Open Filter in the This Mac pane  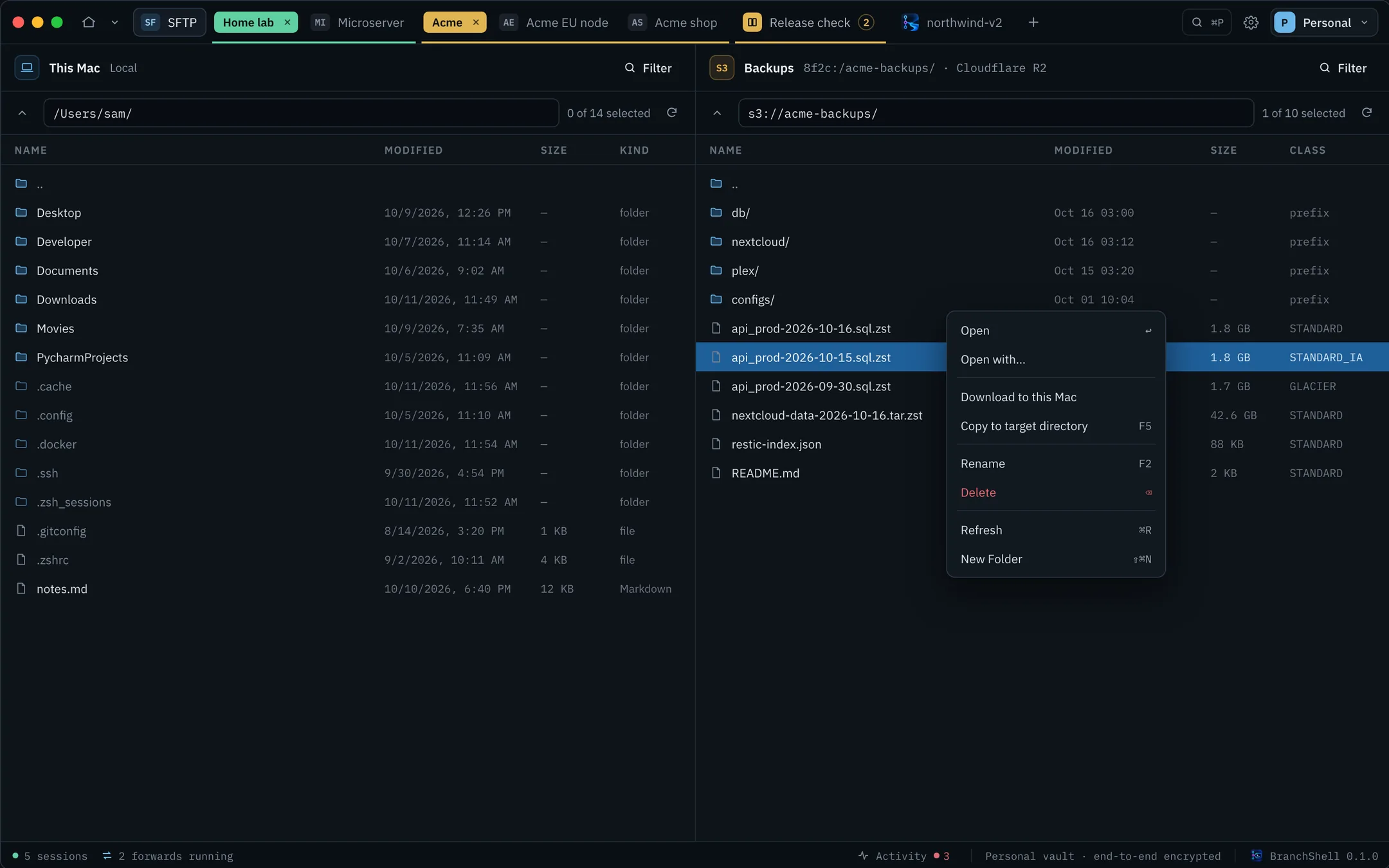[x=648, y=68]
